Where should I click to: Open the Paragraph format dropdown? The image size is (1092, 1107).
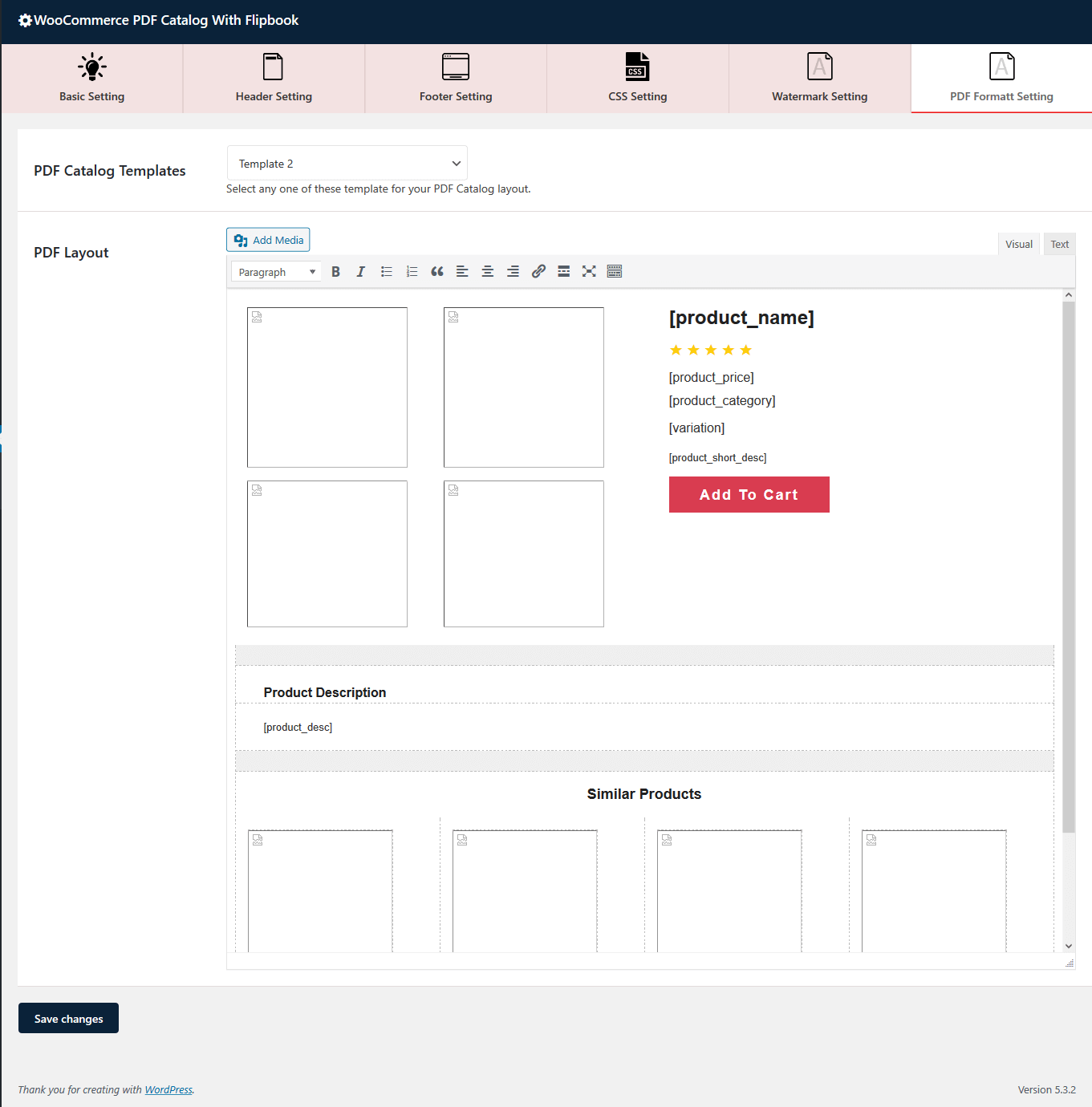pos(276,272)
